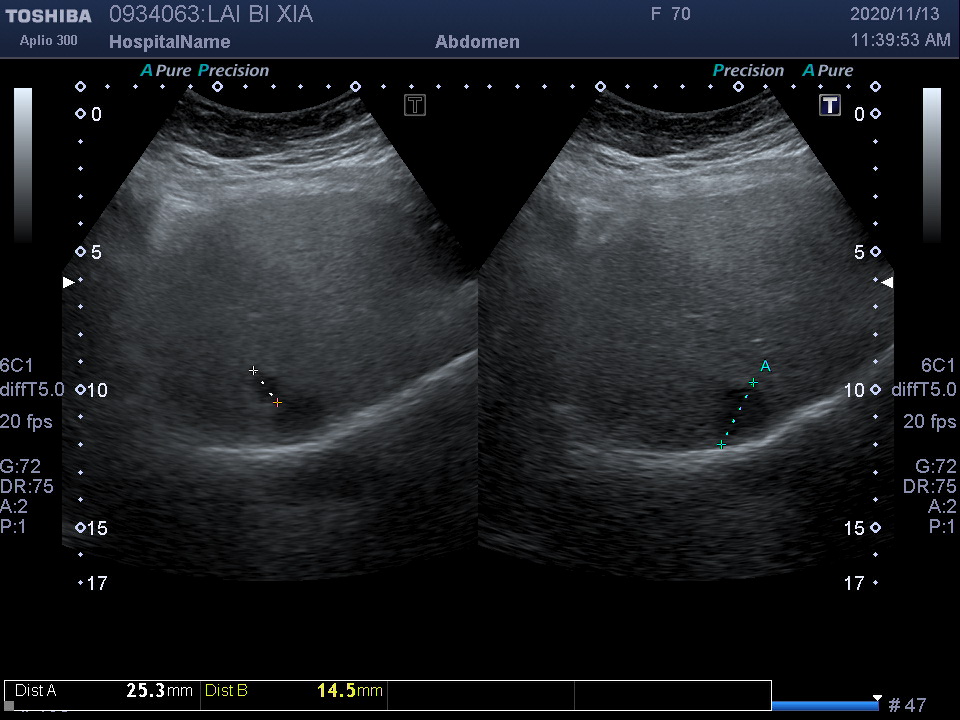
Task: Click the left depth scale 10 marker
Action: (91, 390)
